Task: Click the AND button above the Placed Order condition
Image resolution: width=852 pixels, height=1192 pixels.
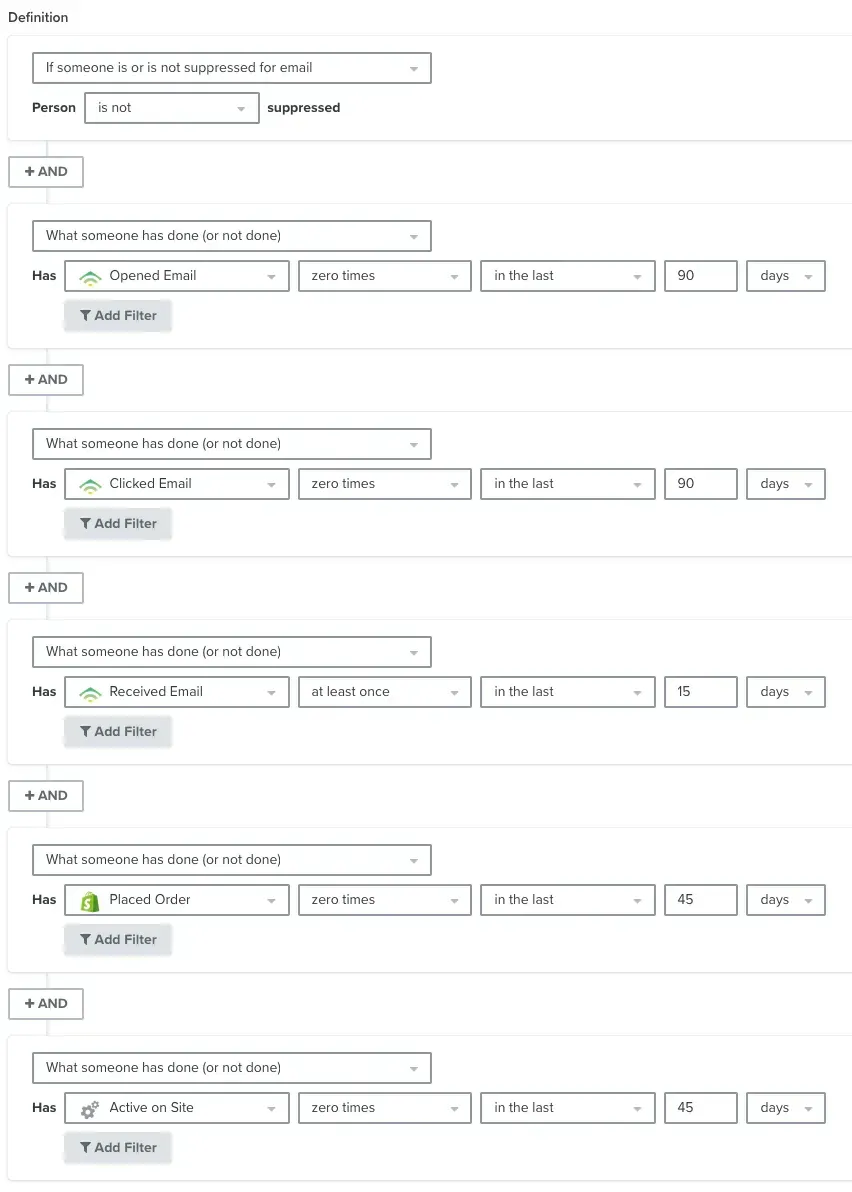Action: (x=46, y=796)
